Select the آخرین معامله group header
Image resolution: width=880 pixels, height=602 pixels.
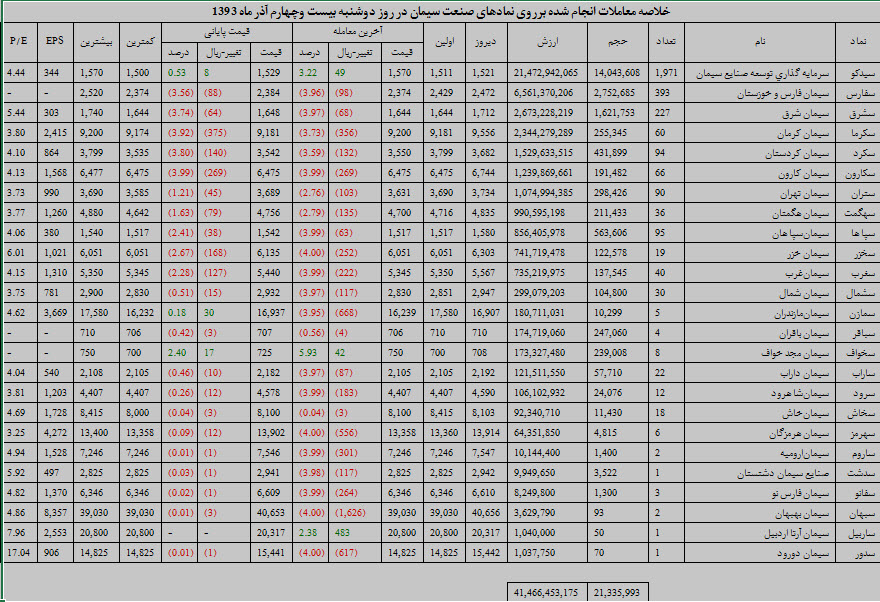[358, 32]
